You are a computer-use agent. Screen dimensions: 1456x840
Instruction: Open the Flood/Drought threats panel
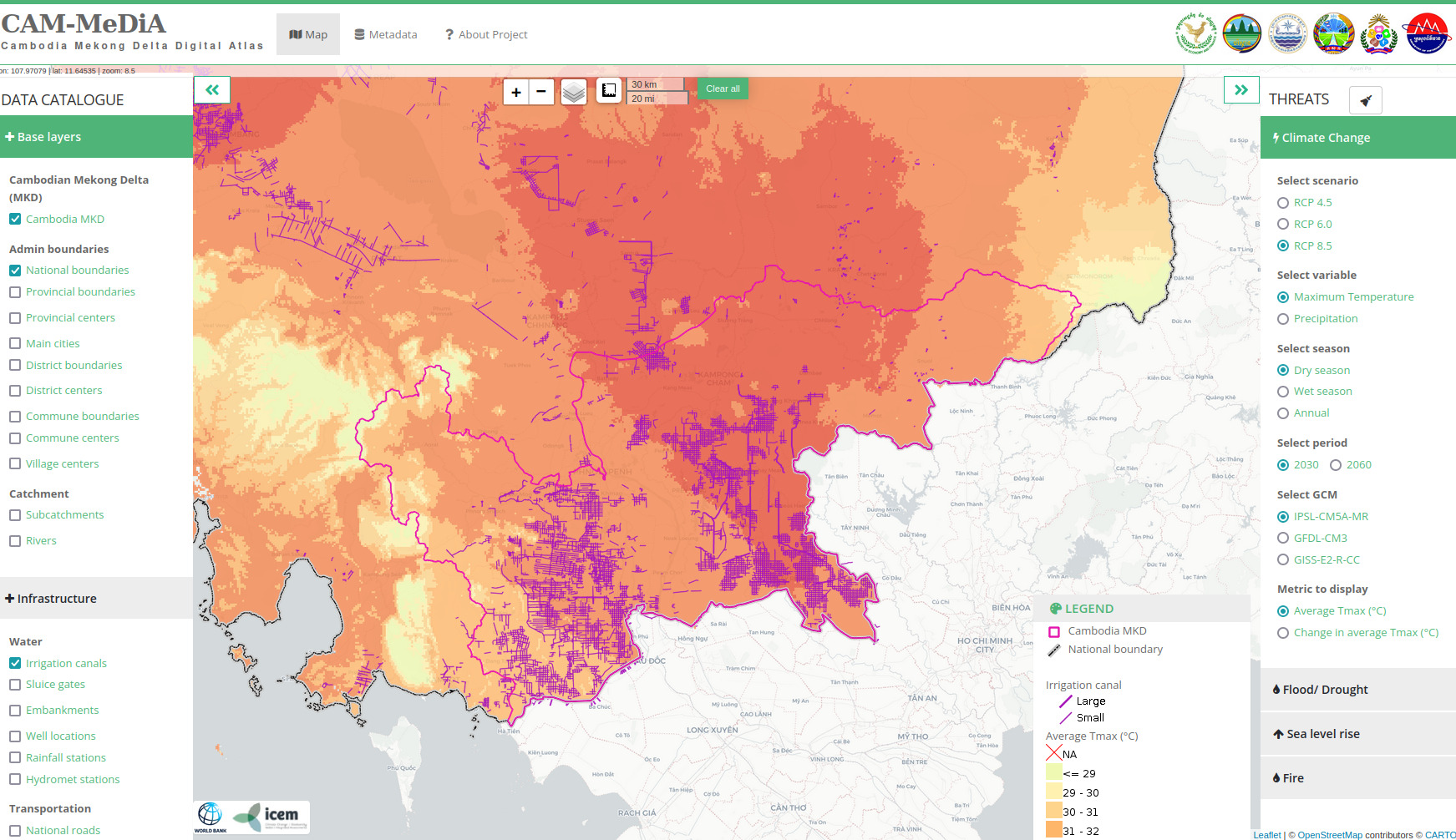(1321, 689)
